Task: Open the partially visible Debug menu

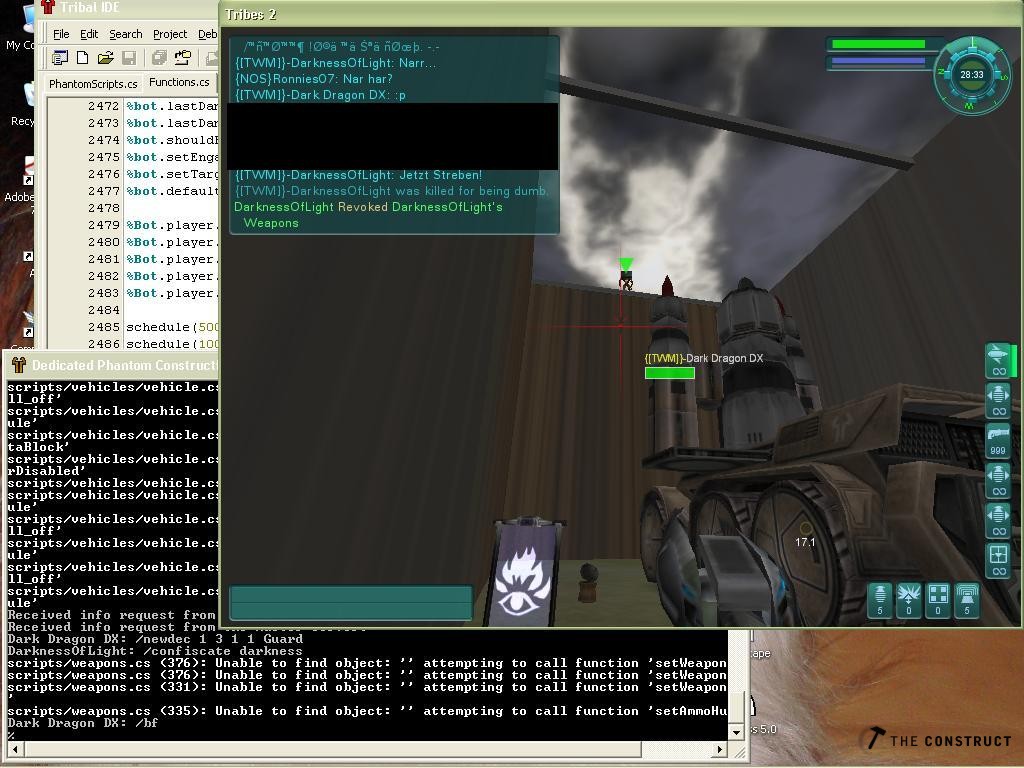Action: (x=207, y=34)
